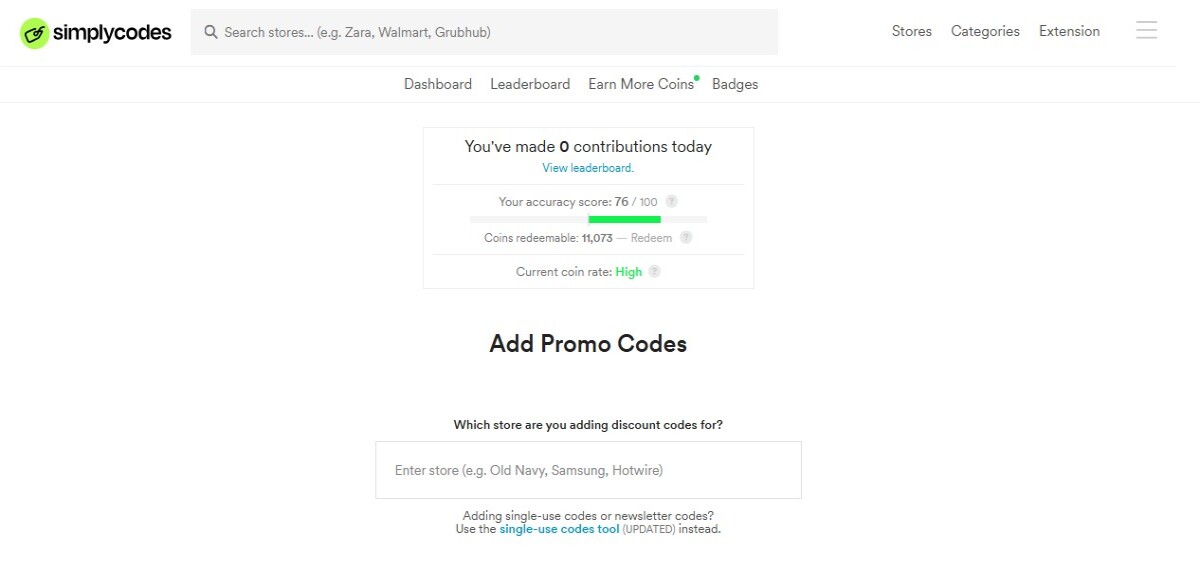Click the coins redeemable help icon

click(686, 238)
